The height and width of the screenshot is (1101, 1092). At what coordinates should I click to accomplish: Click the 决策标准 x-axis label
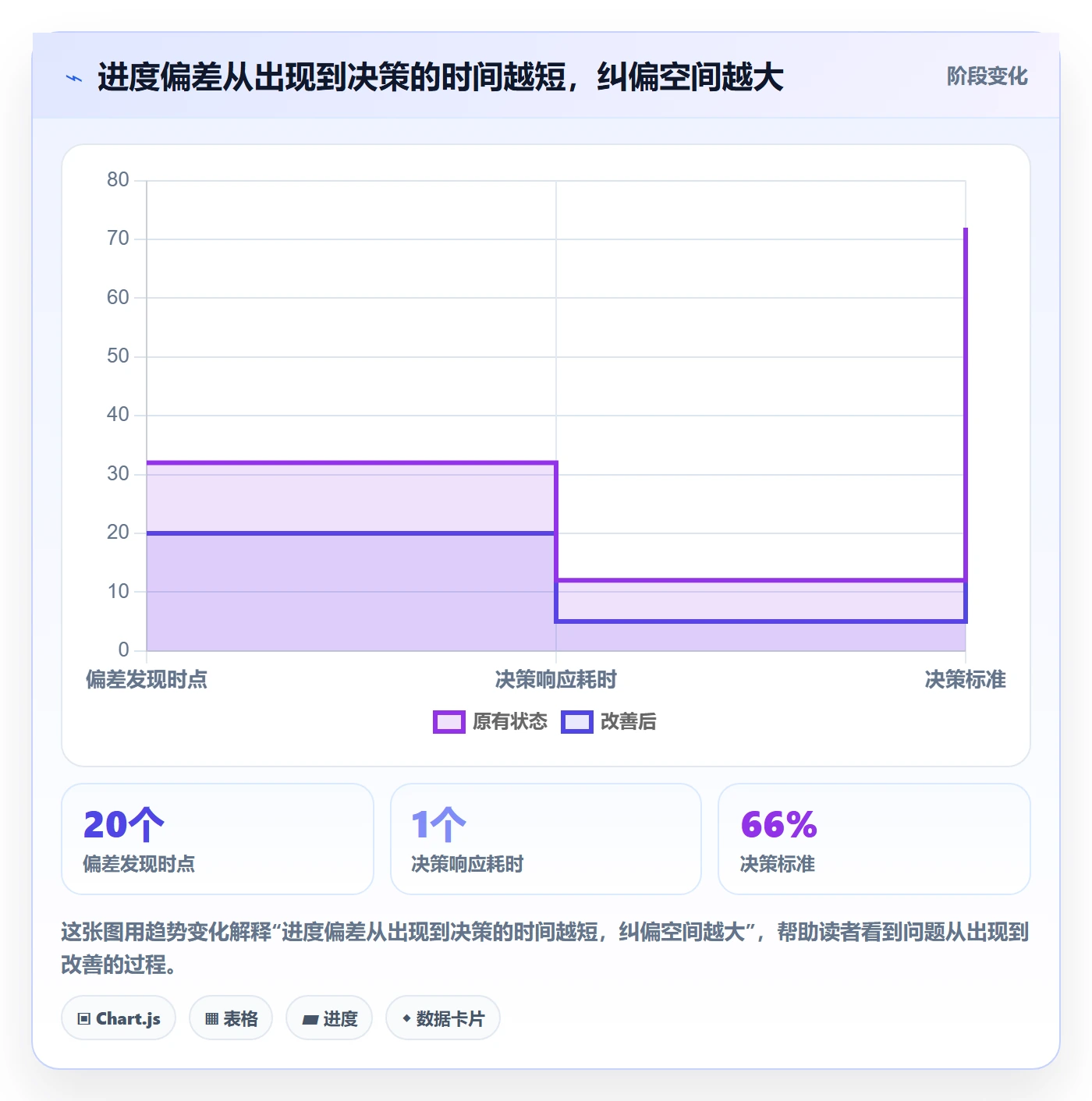[x=965, y=680]
